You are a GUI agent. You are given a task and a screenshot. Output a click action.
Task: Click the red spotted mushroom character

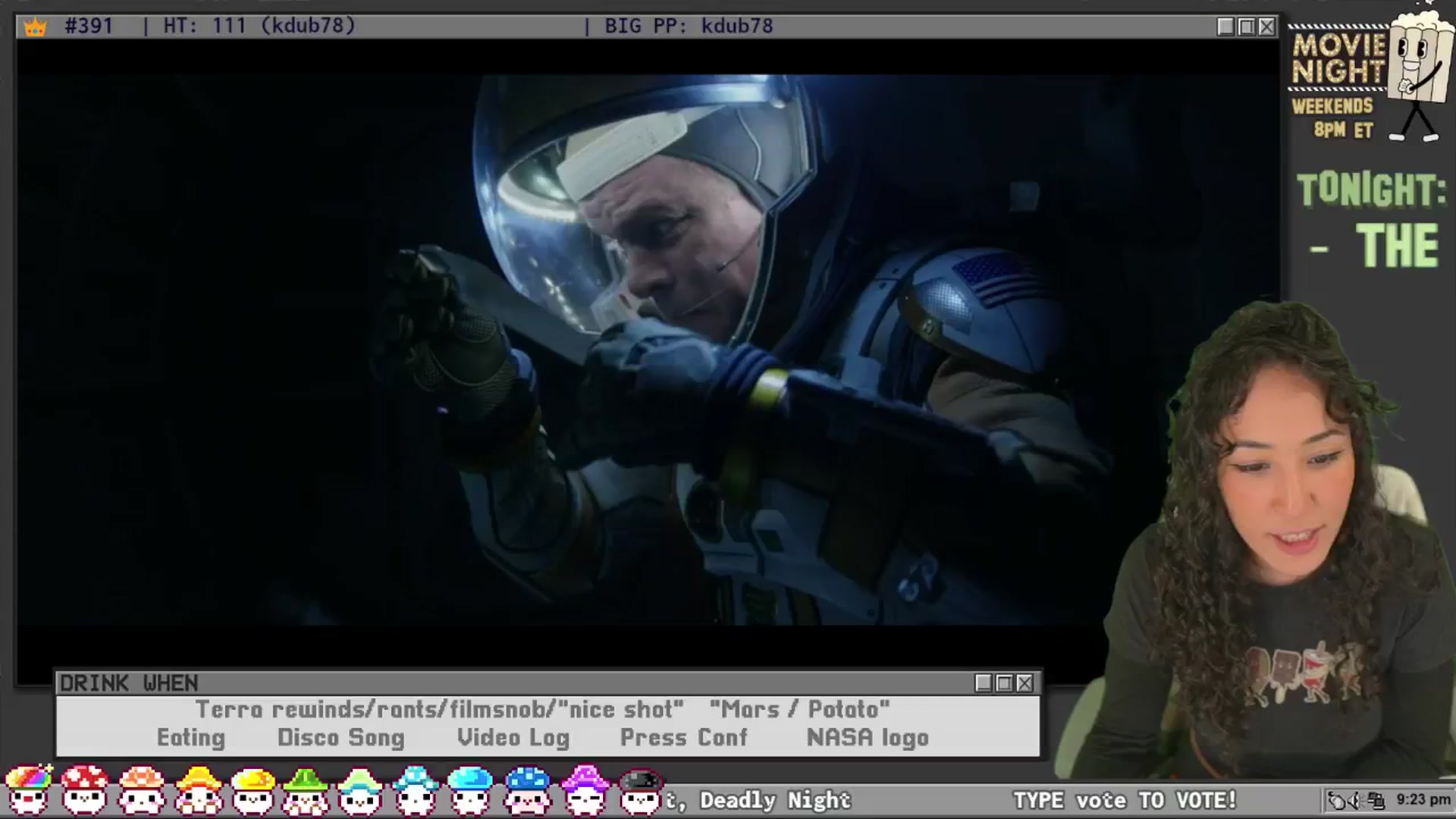tap(85, 790)
